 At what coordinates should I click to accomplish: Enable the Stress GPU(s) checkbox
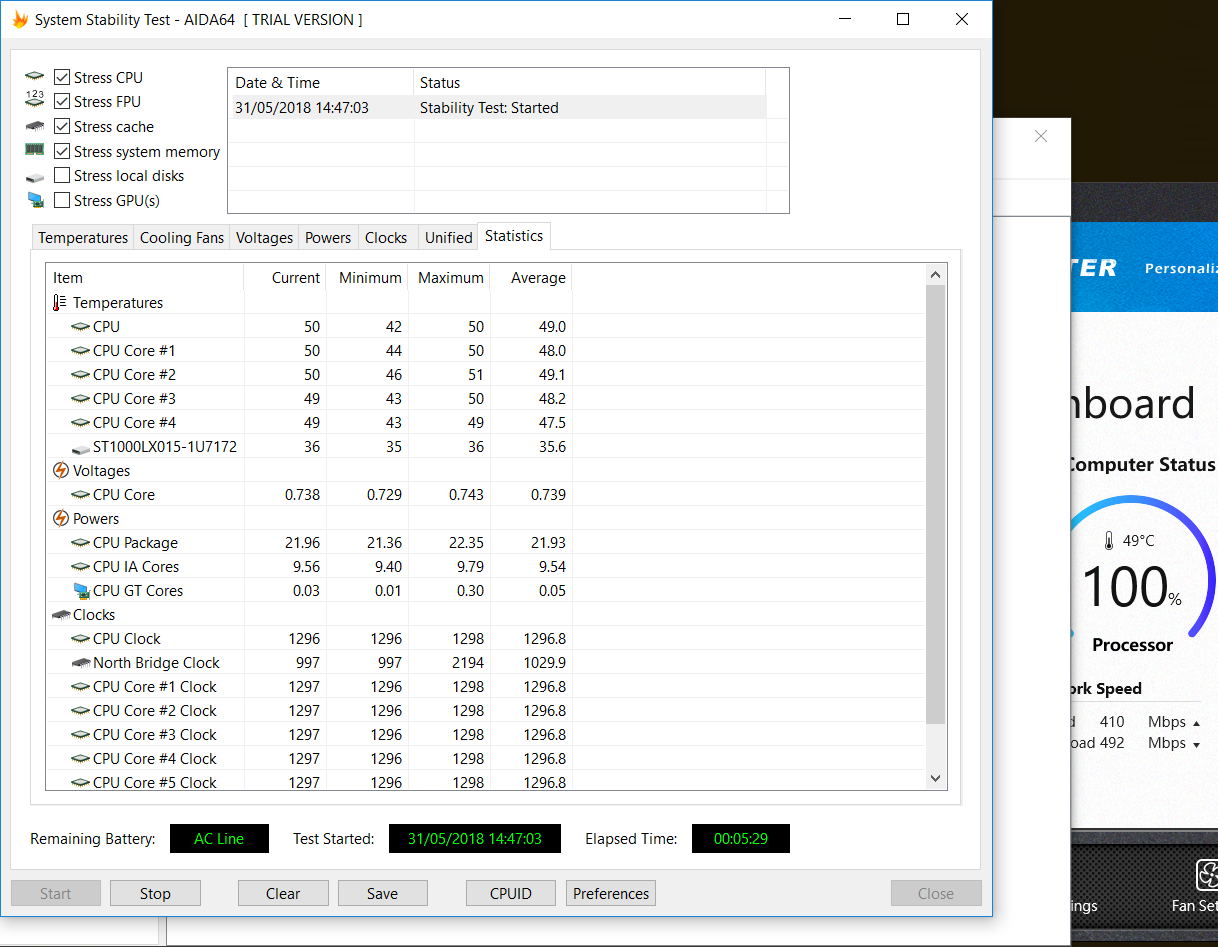pos(62,200)
